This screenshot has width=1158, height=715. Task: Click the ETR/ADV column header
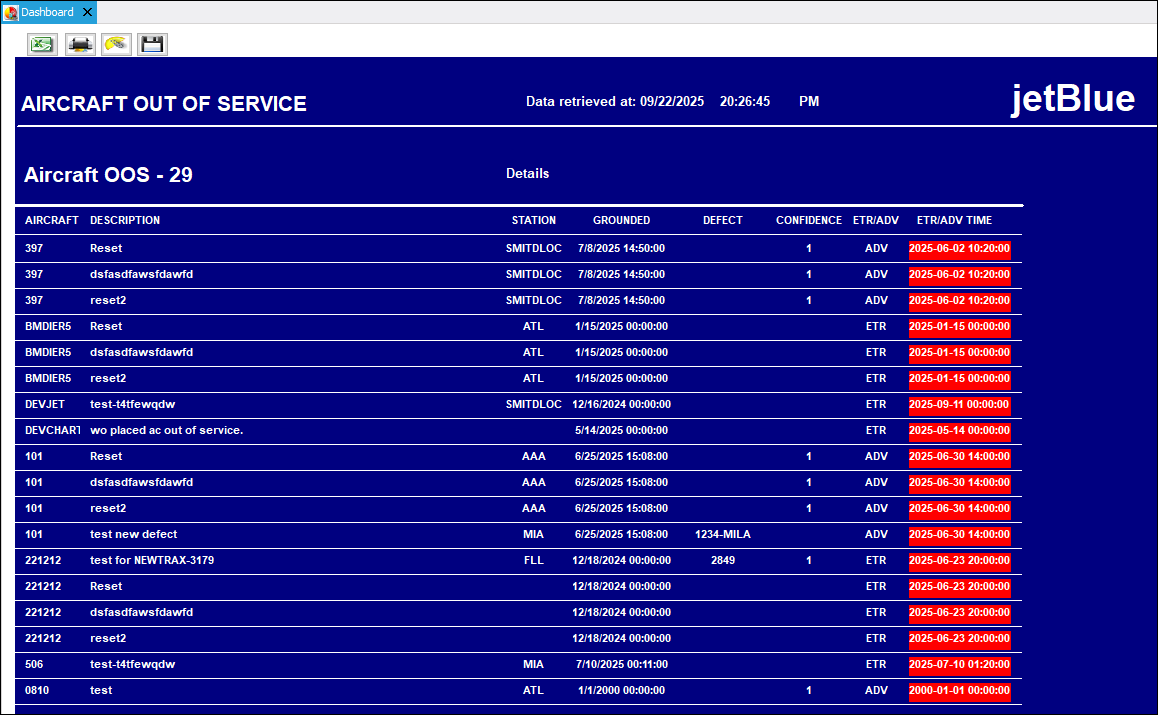tap(876, 220)
